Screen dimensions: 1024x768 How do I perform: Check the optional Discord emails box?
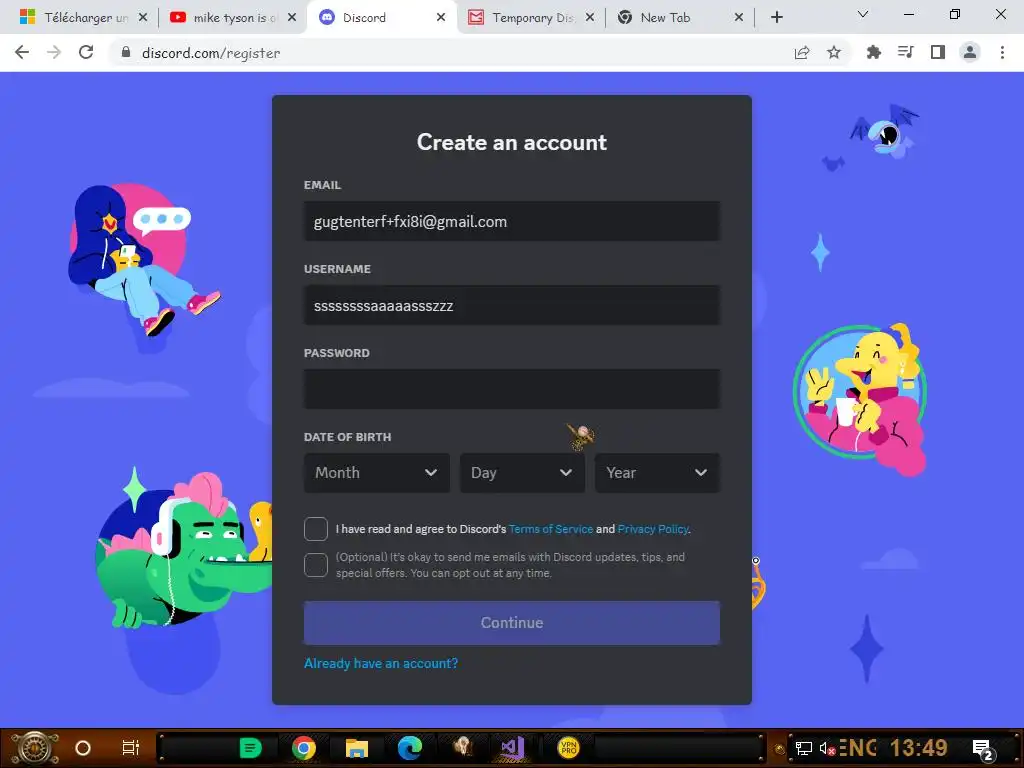(316, 565)
